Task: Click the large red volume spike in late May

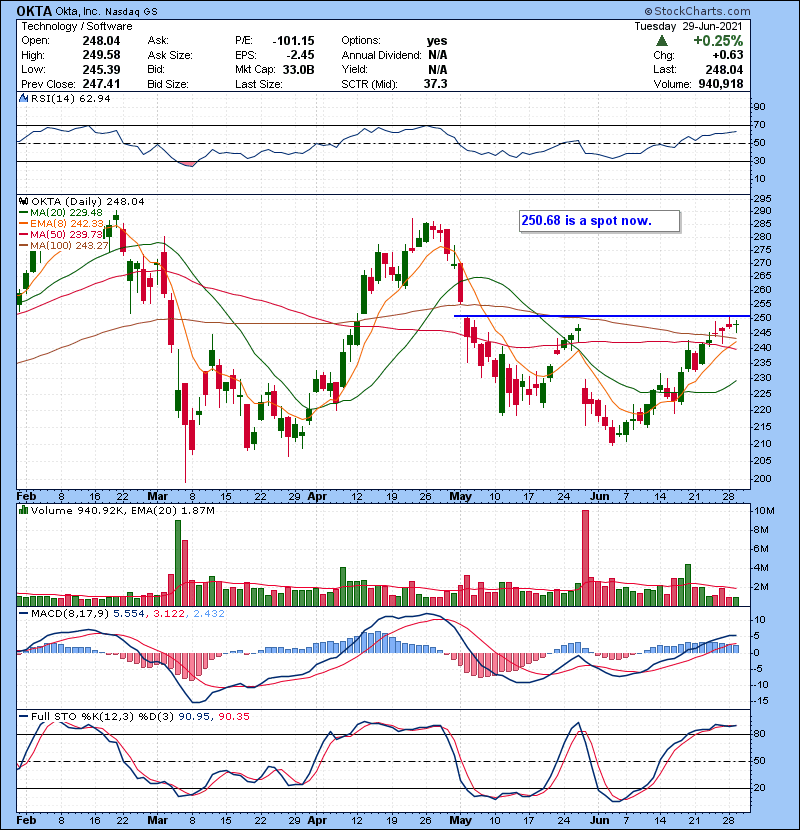Action: (x=585, y=558)
